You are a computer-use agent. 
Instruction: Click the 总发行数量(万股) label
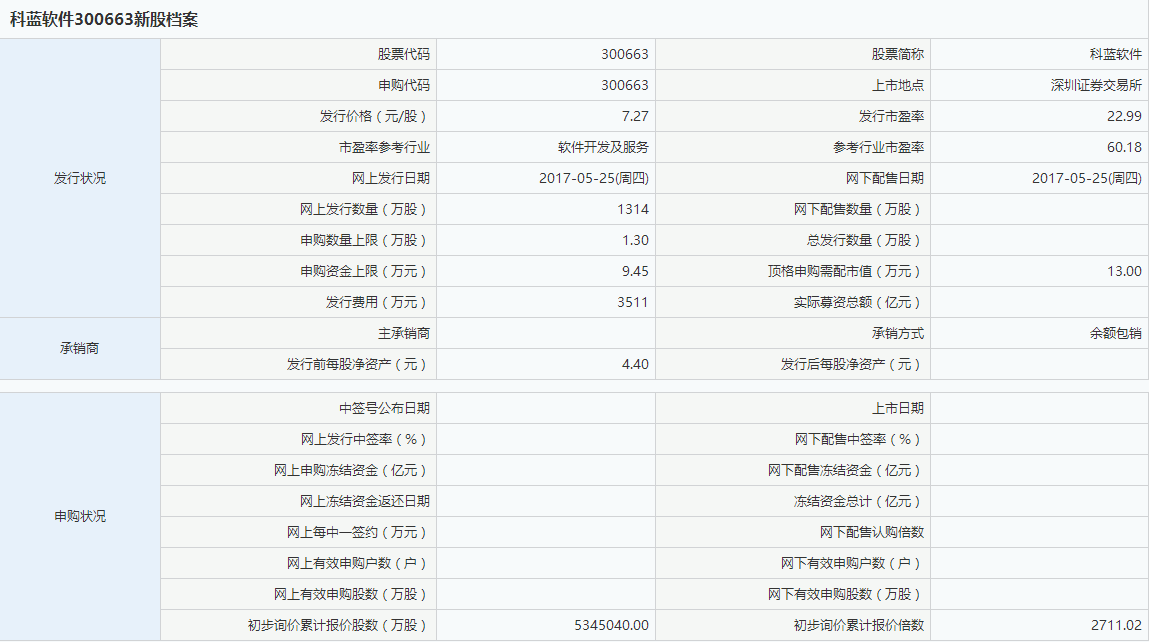point(865,240)
